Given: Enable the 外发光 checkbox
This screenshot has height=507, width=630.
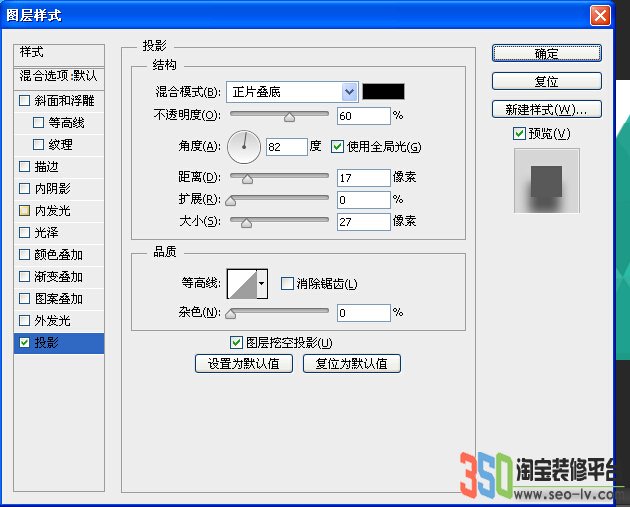Looking at the screenshot, I should pyautogui.click(x=25, y=321).
